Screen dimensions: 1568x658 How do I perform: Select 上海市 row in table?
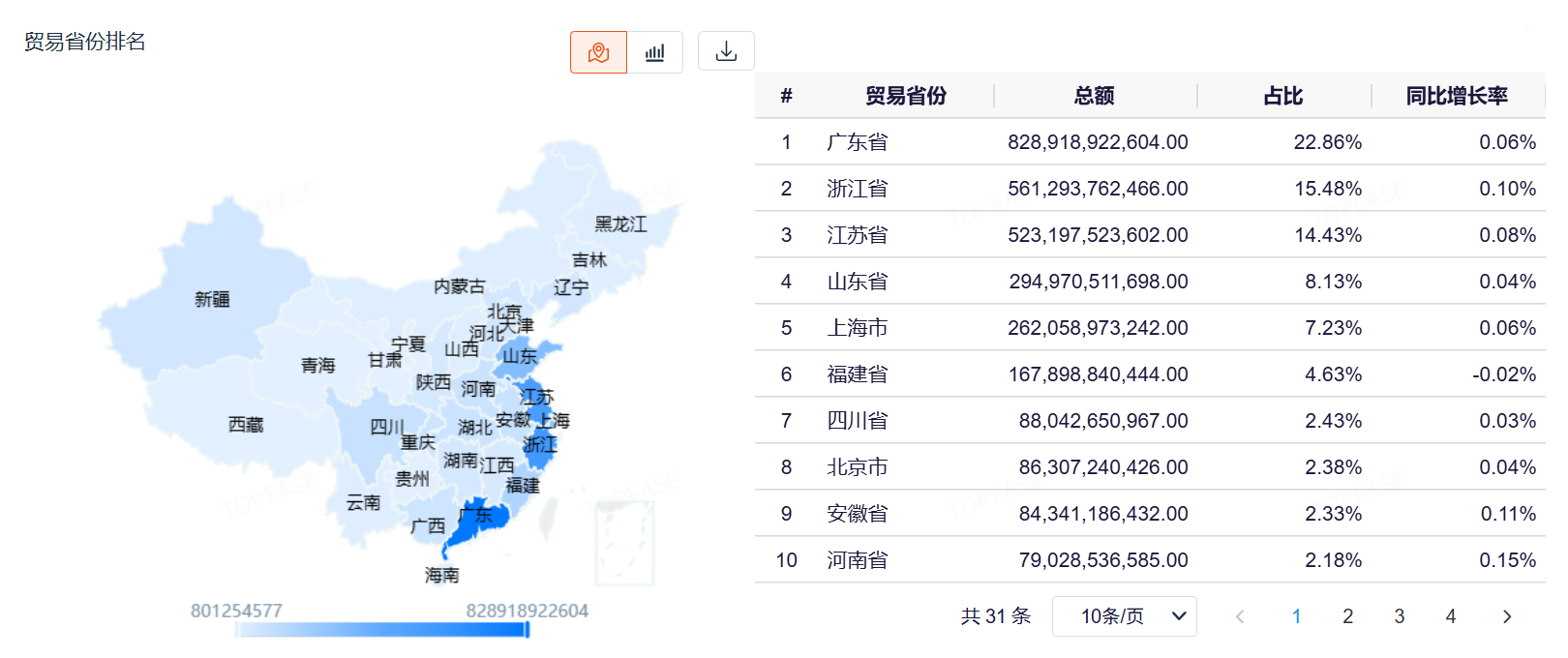tap(1150, 328)
